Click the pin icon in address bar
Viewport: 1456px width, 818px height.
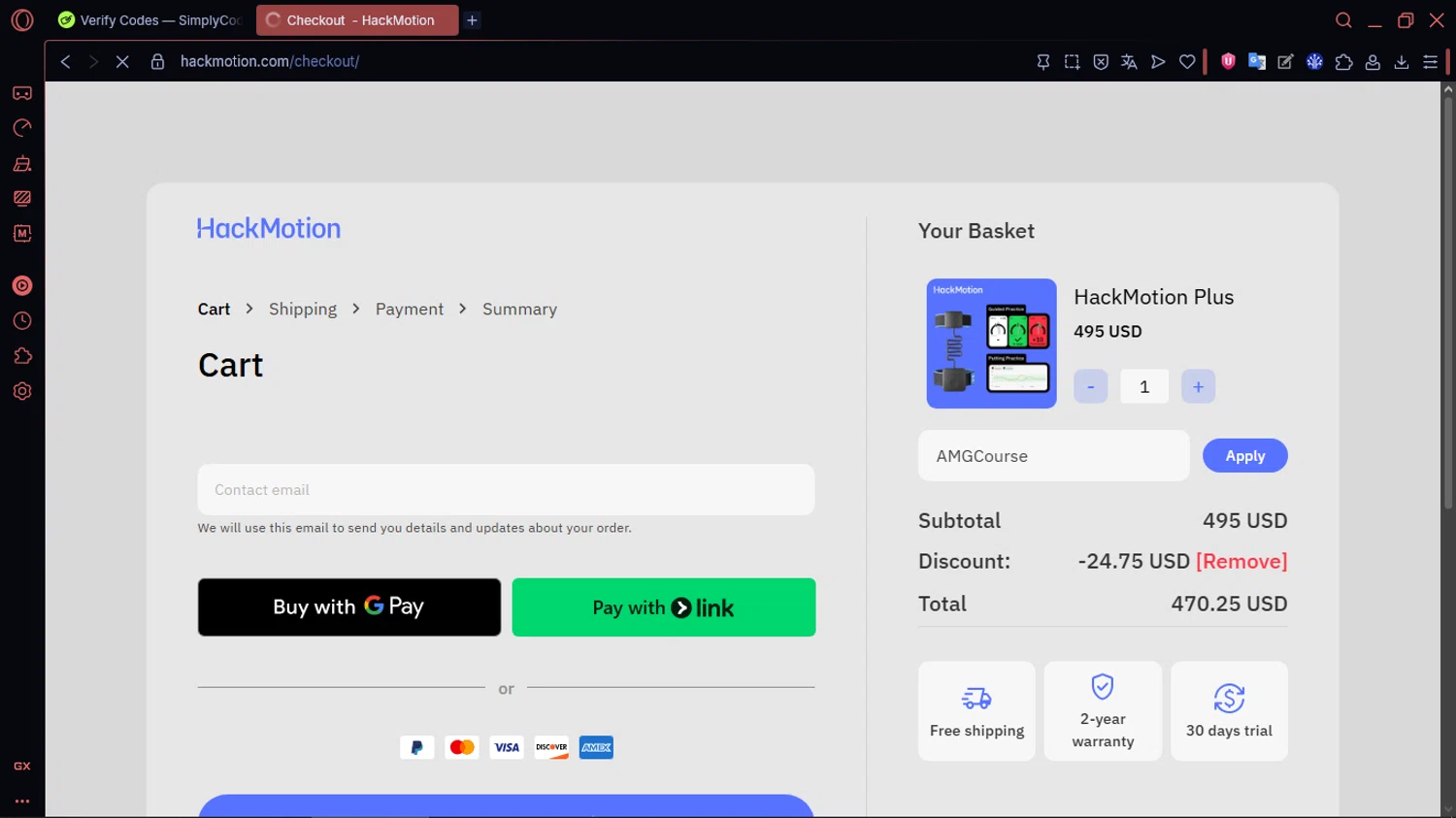(1043, 61)
